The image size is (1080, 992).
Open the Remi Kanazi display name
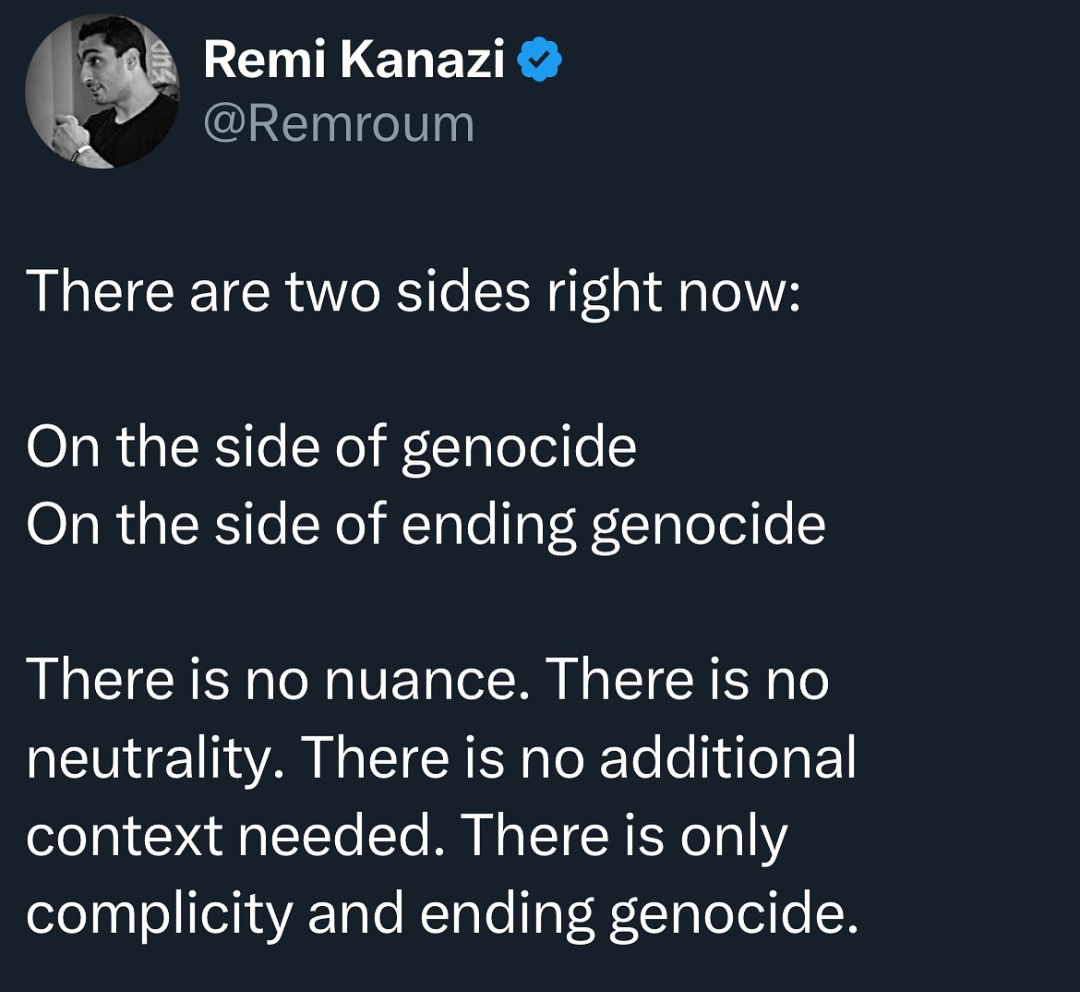(x=354, y=62)
